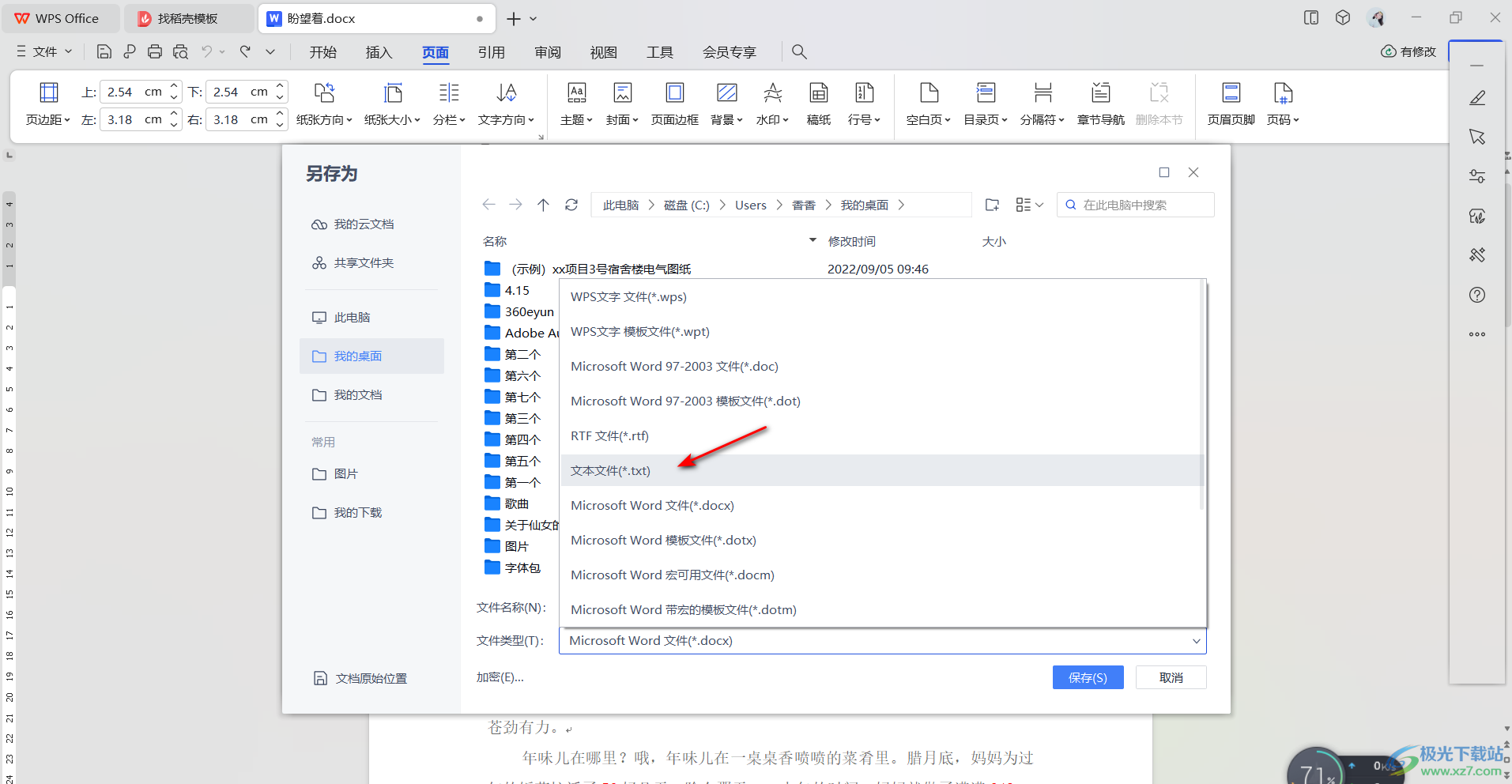Image resolution: width=1512 pixels, height=784 pixels.
Task: Click header and footer tool (页眉页脚)
Action: coord(1231,104)
